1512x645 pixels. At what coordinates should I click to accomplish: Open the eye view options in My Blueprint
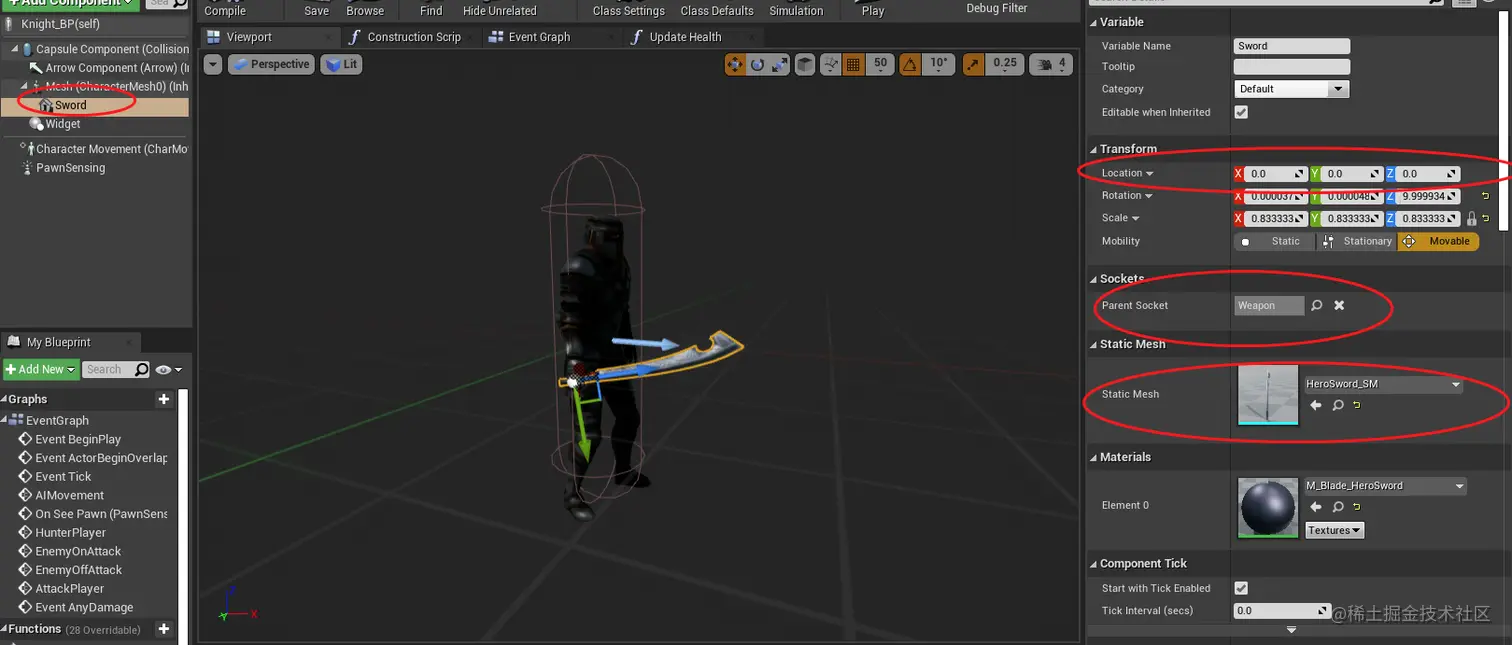[169, 369]
